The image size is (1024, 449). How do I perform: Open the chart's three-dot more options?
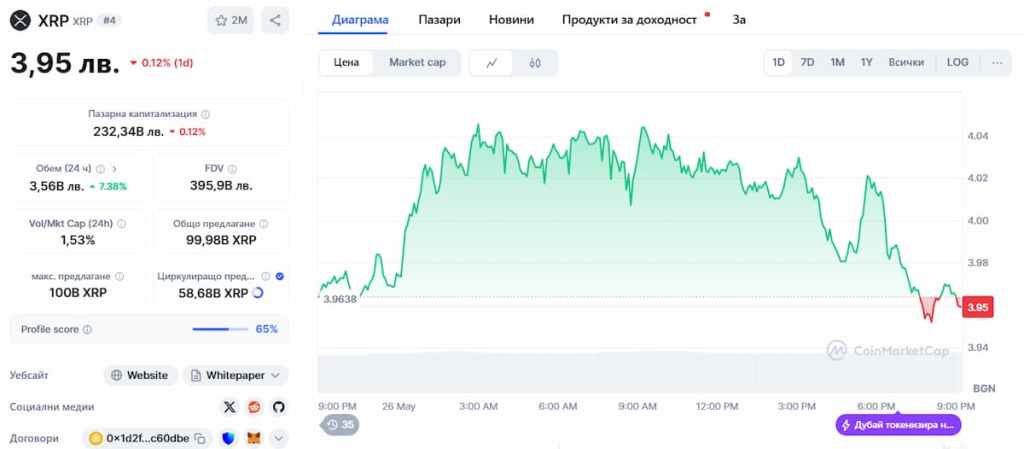point(996,62)
